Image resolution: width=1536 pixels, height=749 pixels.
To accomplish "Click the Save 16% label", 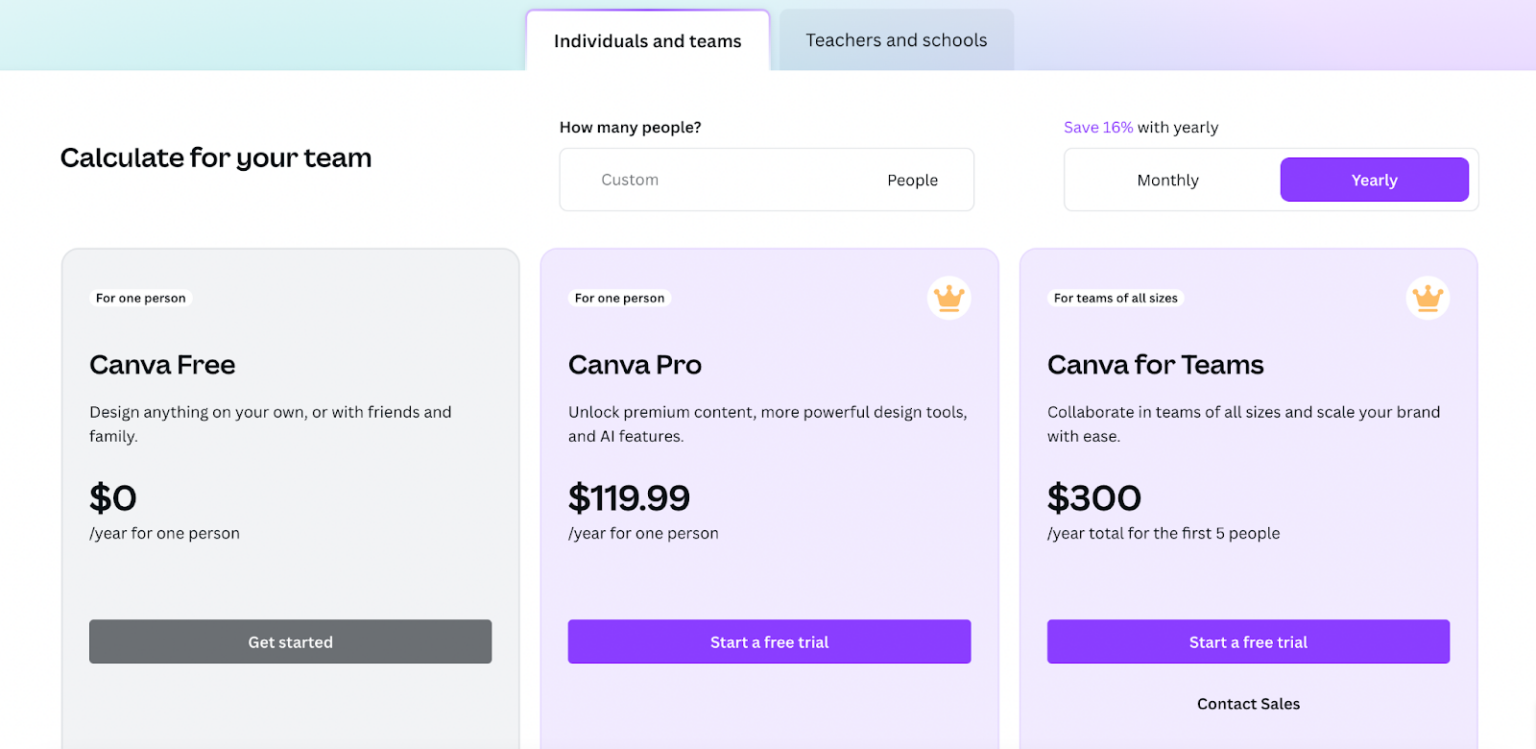I will point(1098,127).
